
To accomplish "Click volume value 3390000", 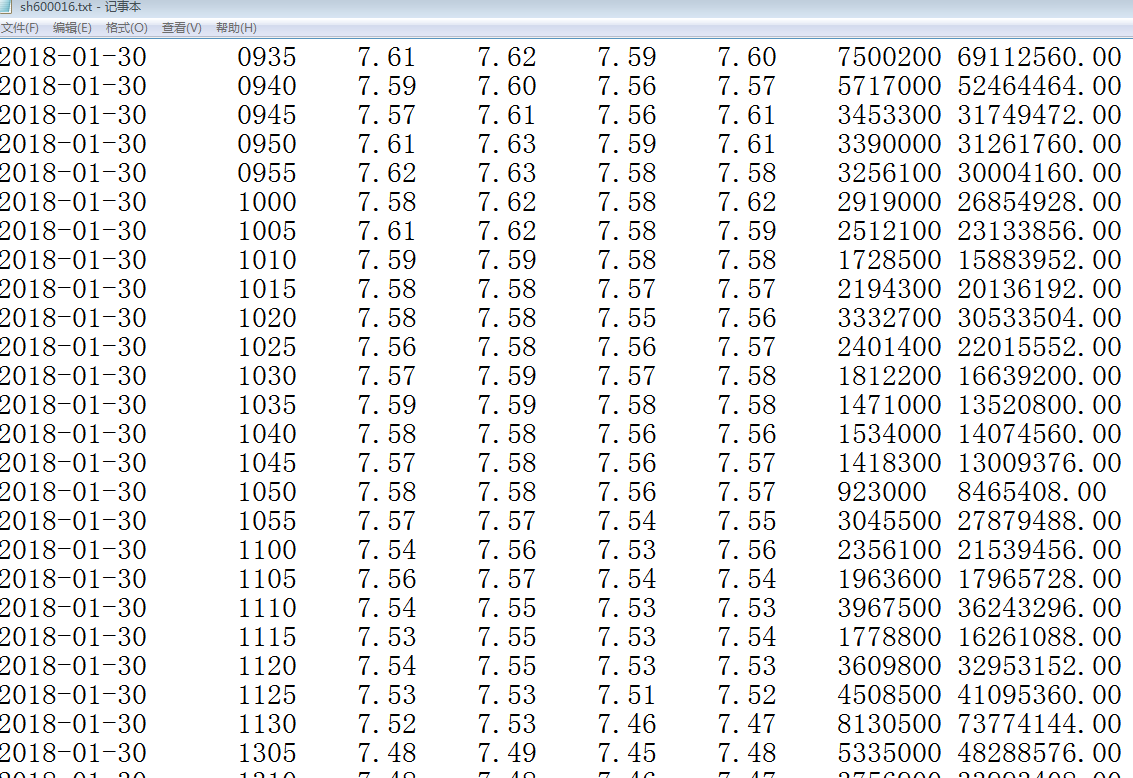I will [889, 144].
